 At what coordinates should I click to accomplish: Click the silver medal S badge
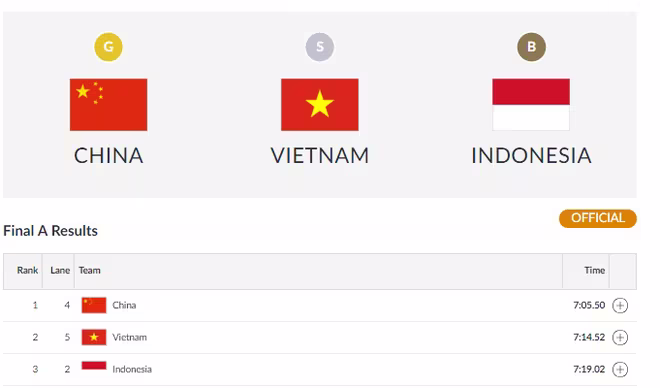320,47
